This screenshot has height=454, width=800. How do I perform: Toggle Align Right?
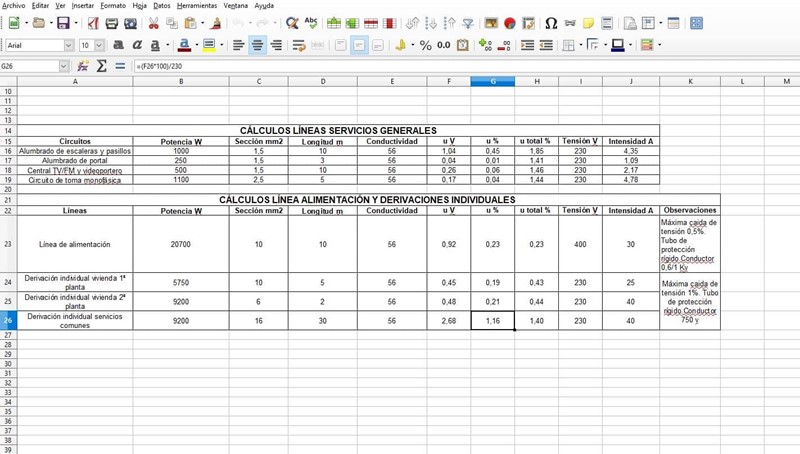pos(276,45)
